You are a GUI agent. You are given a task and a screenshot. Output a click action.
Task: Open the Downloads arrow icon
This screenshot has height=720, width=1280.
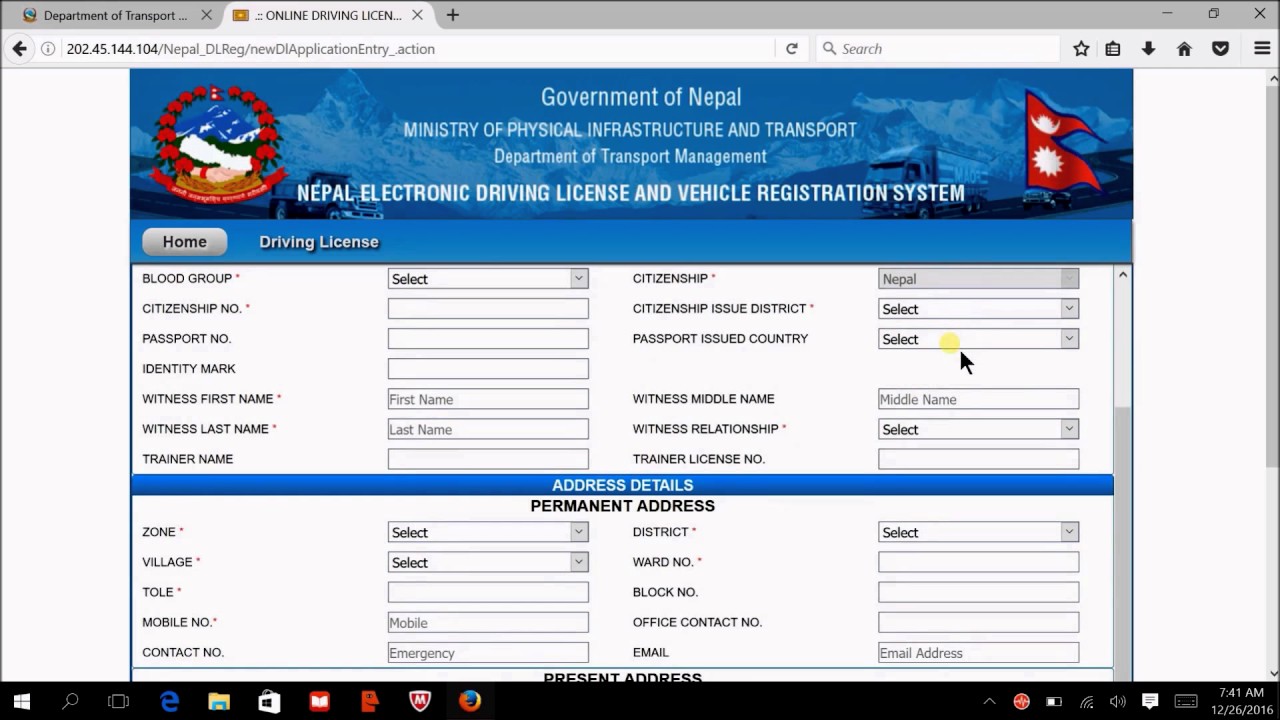tap(1148, 48)
